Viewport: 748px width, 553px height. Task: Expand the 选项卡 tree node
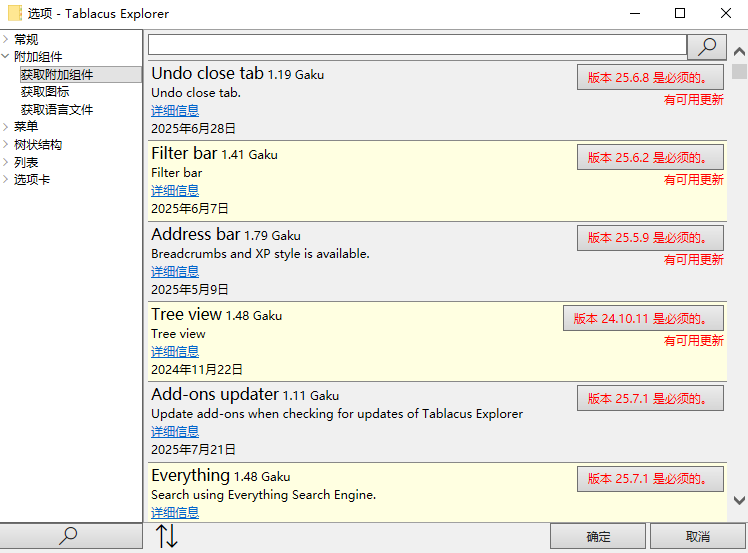[6, 179]
